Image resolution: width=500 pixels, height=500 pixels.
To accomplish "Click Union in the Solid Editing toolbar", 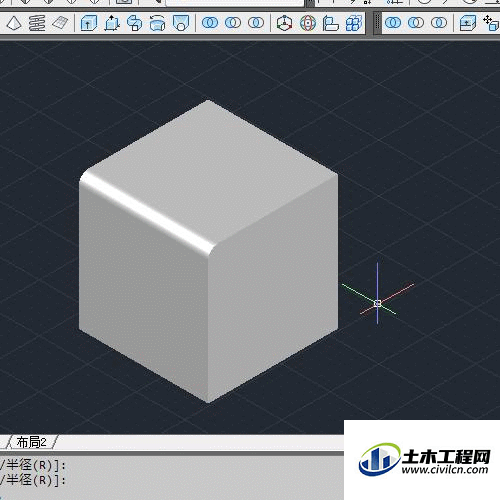I will [x=393, y=23].
